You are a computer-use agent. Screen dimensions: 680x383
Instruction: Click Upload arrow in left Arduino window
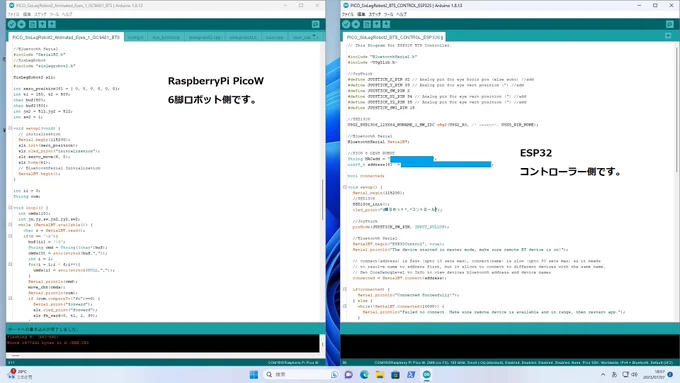pos(21,24)
